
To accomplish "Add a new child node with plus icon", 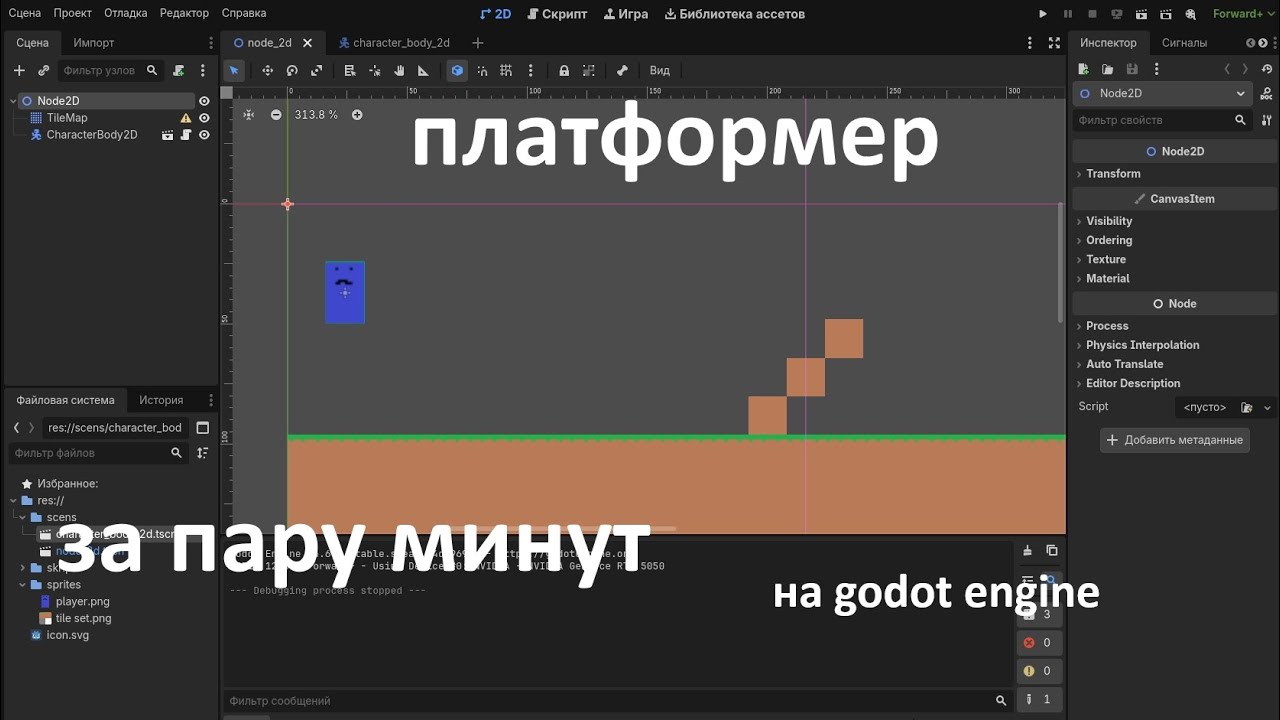I will [x=19, y=71].
